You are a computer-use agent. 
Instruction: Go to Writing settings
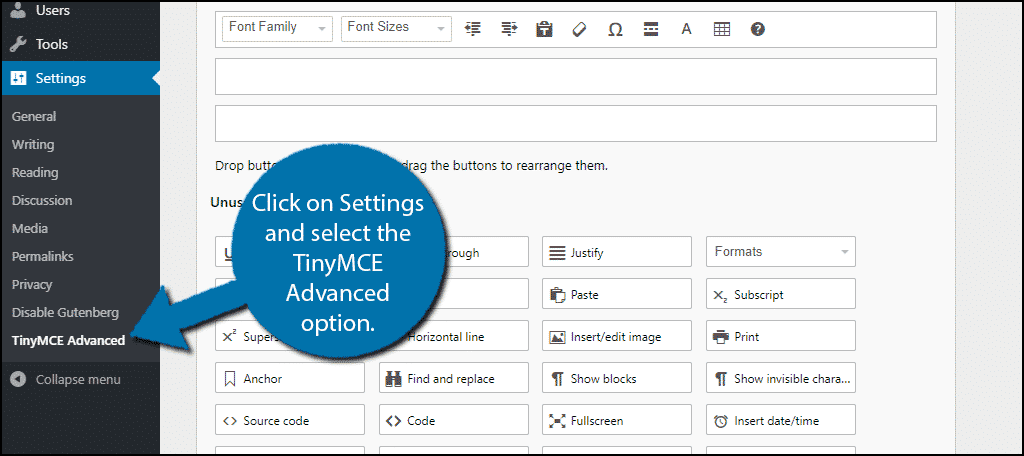pos(33,144)
